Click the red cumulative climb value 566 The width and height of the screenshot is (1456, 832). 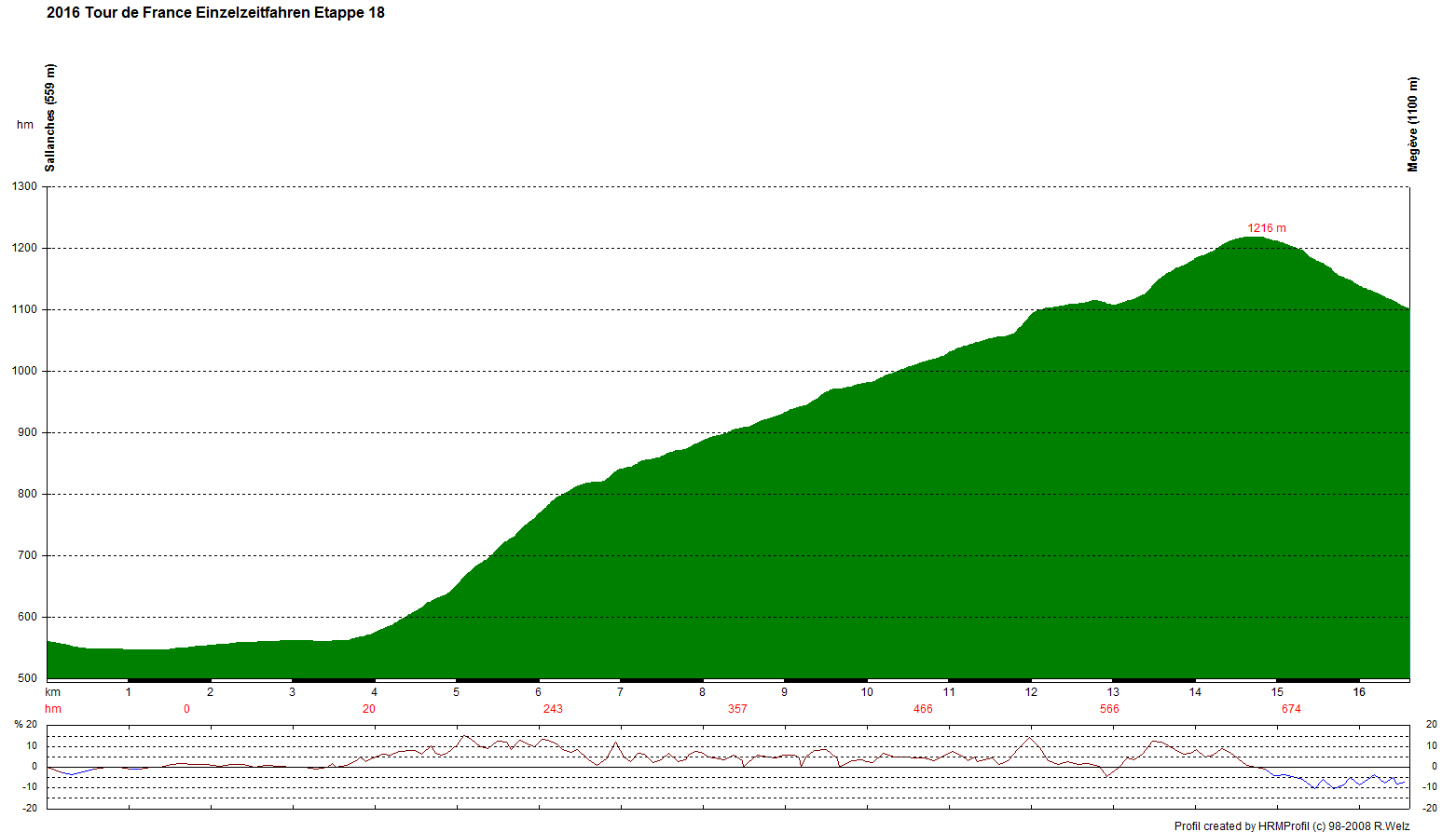[1109, 709]
